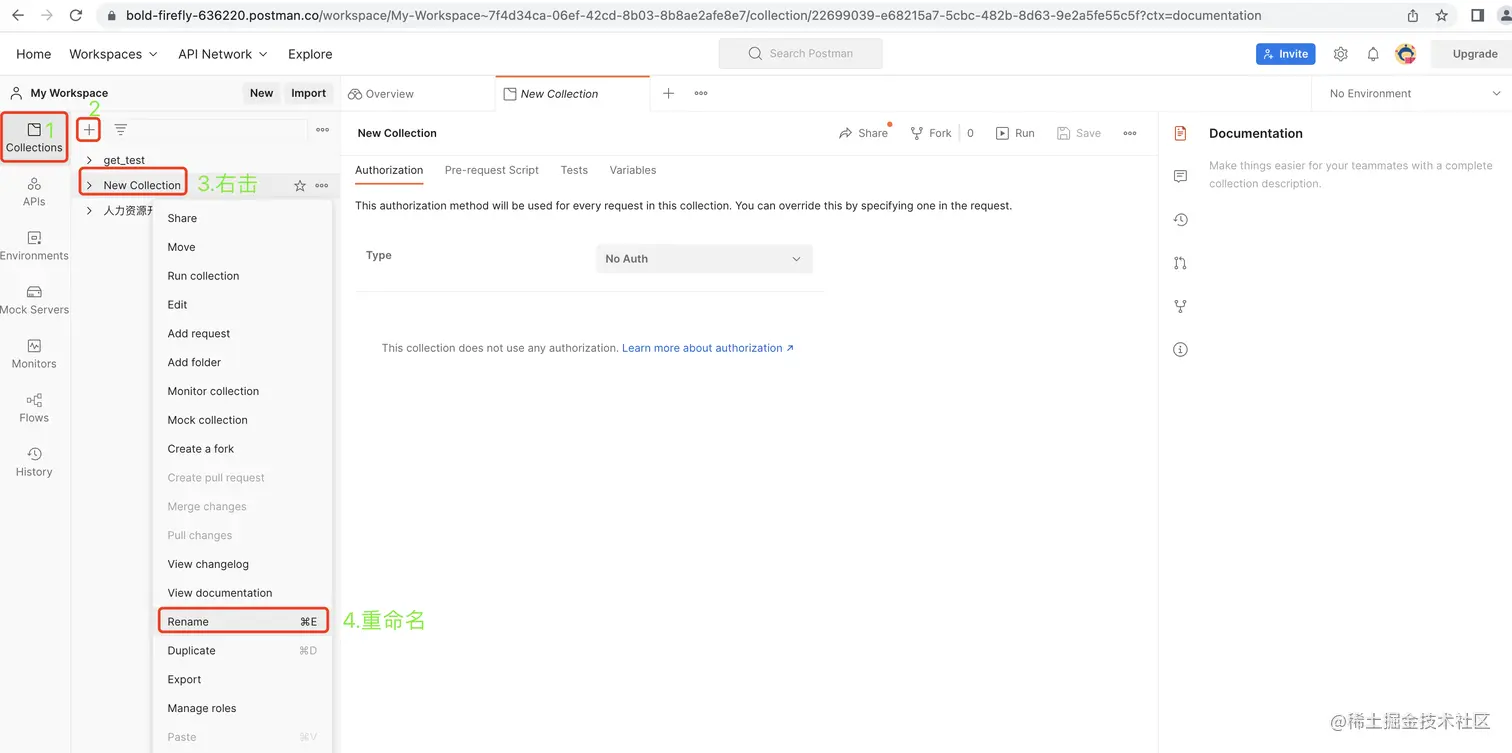The image size is (1512, 753).
Task: Switch to the Variables tab
Action: 633,170
